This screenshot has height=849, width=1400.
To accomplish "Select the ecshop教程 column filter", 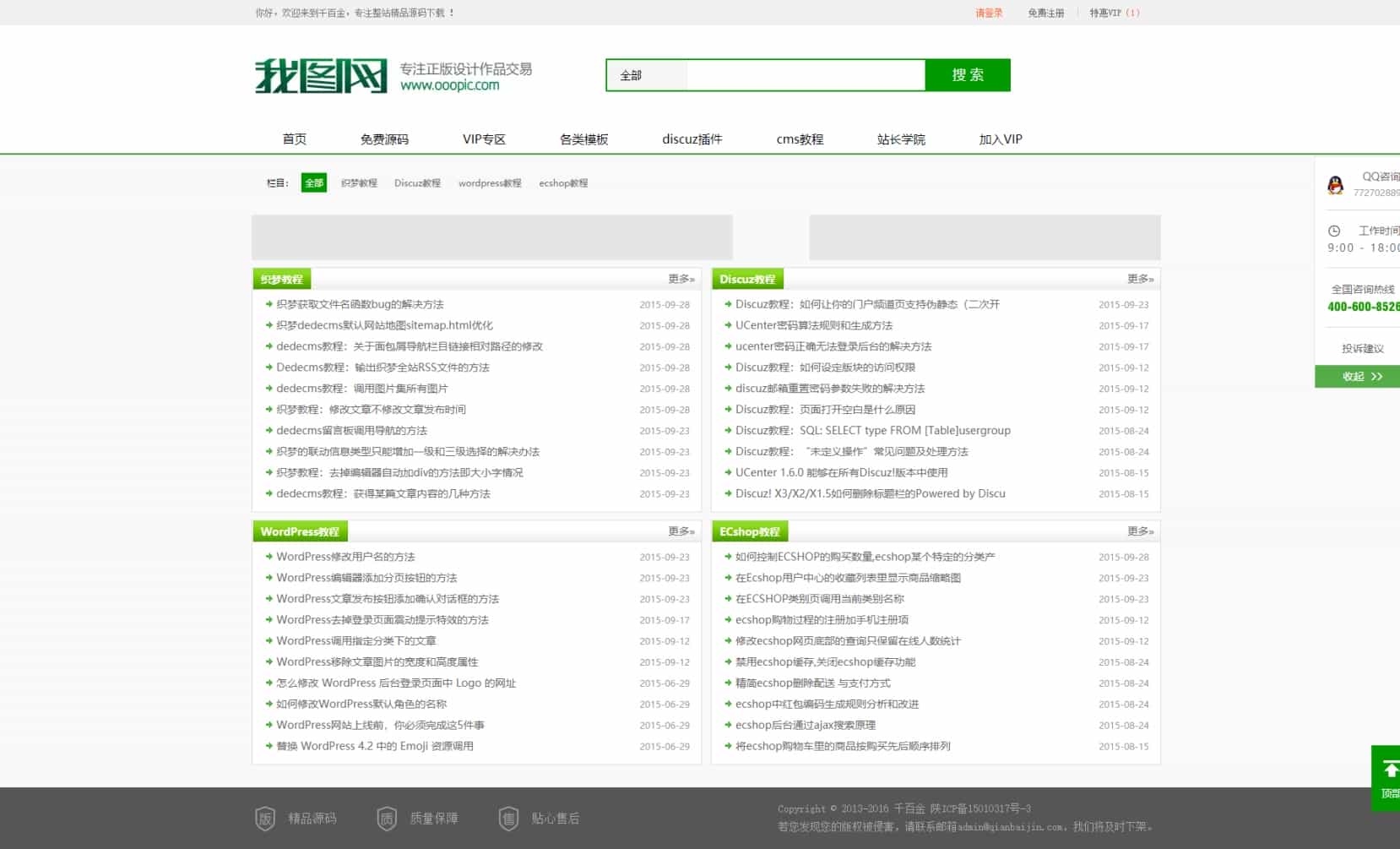I will coord(563,182).
